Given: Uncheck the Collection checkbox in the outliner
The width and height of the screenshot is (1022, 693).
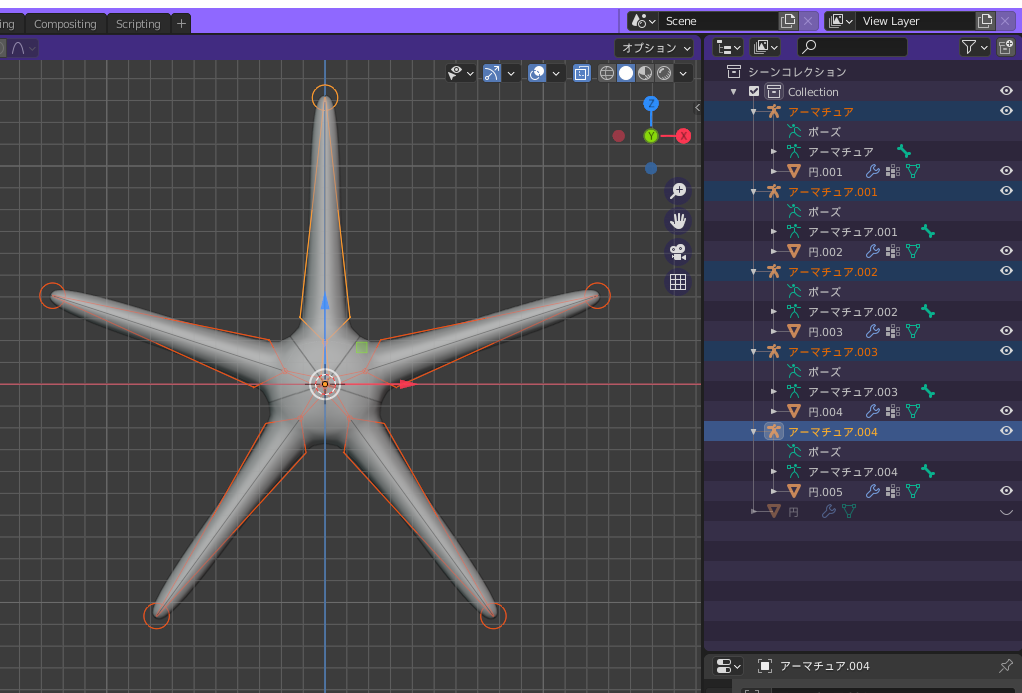Looking at the screenshot, I should coord(753,91).
